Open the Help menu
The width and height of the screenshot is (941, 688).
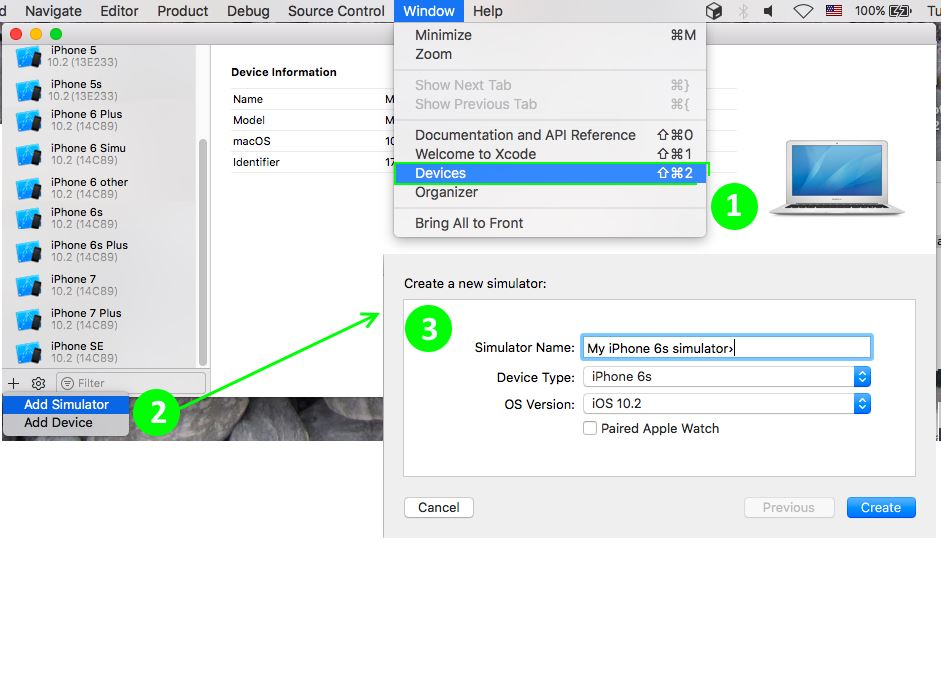pyautogui.click(x=487, y=11)
